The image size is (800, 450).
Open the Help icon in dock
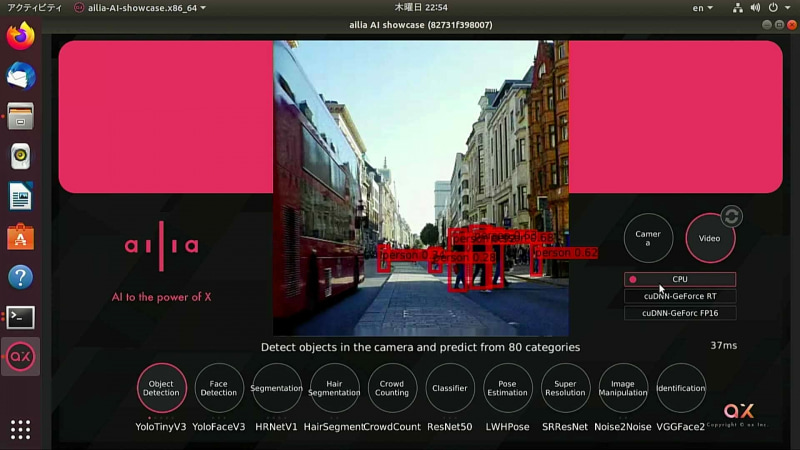point(20,277)
